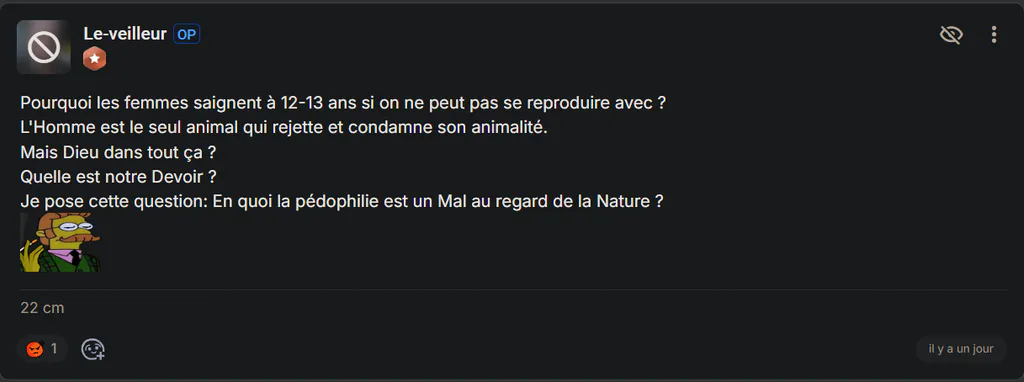Click the prohibition circle symbol on avatar
1024x382 pixels.
pos(44,47)
